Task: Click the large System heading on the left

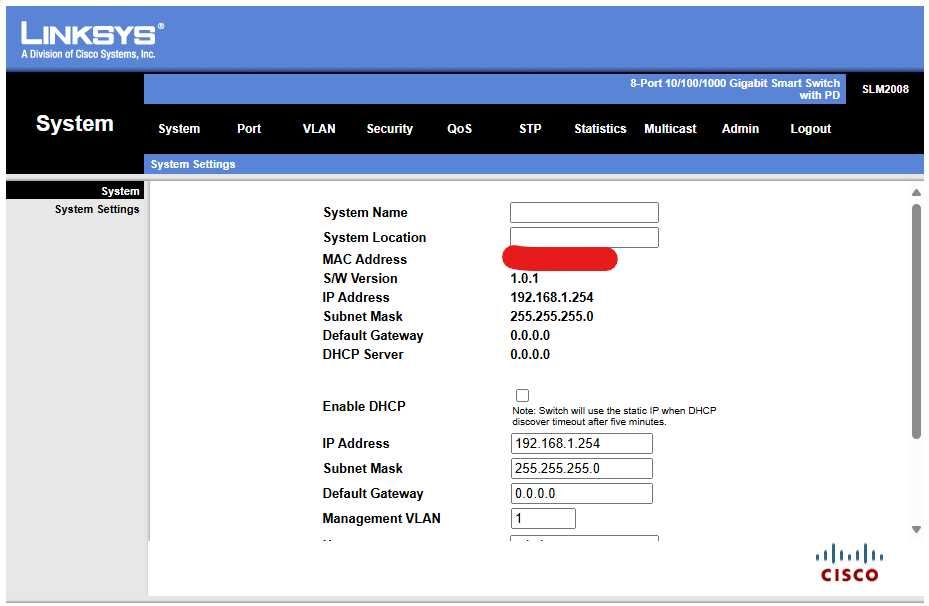Action: click(75, 123)
